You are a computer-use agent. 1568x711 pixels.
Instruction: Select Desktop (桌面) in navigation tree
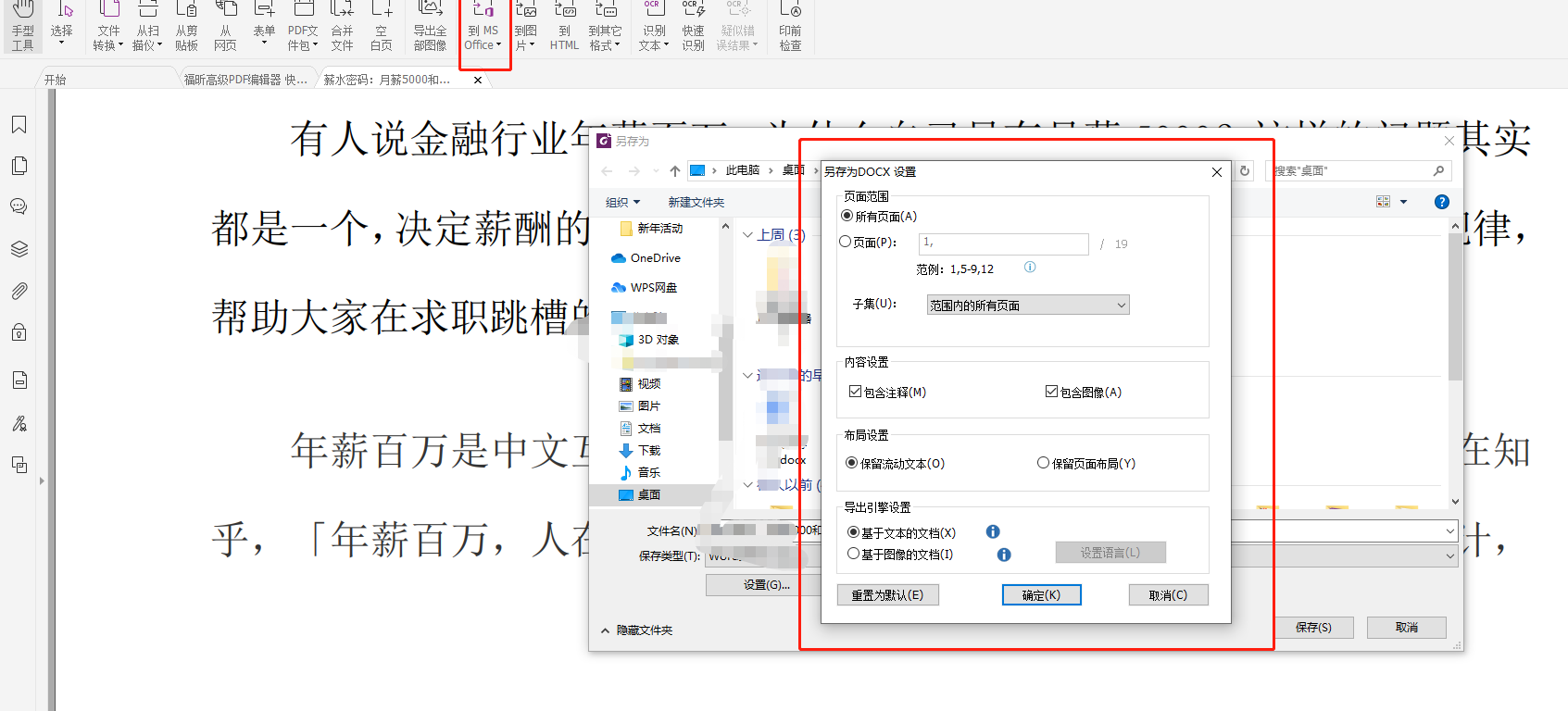point(648,495)
